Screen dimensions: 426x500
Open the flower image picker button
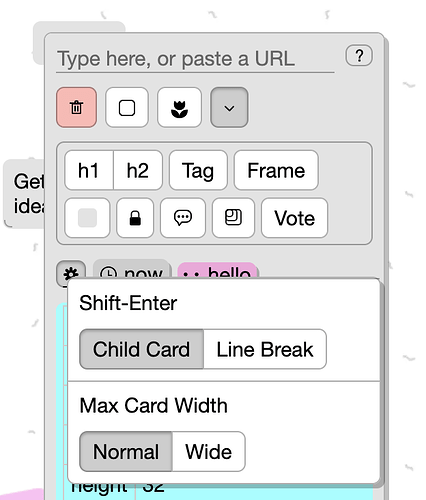[179, 107]
